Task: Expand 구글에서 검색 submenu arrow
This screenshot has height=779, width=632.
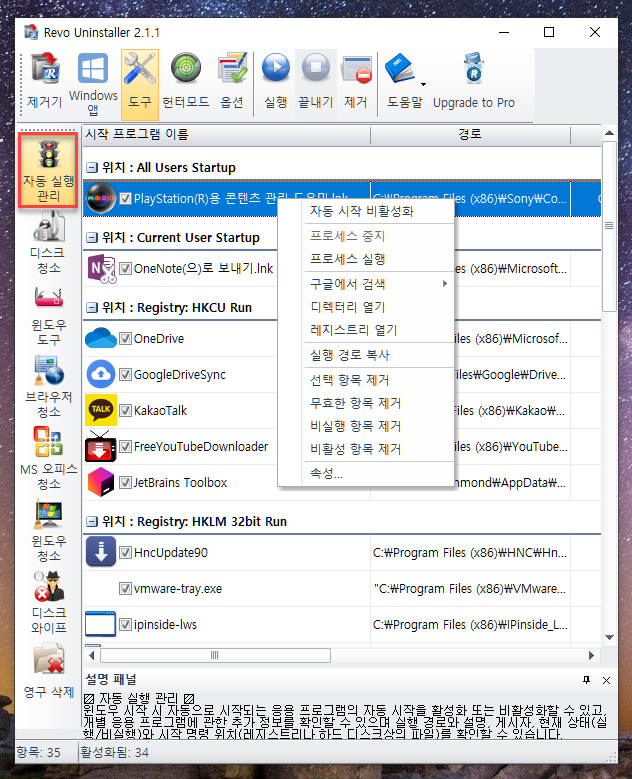Action: [445, 284]
